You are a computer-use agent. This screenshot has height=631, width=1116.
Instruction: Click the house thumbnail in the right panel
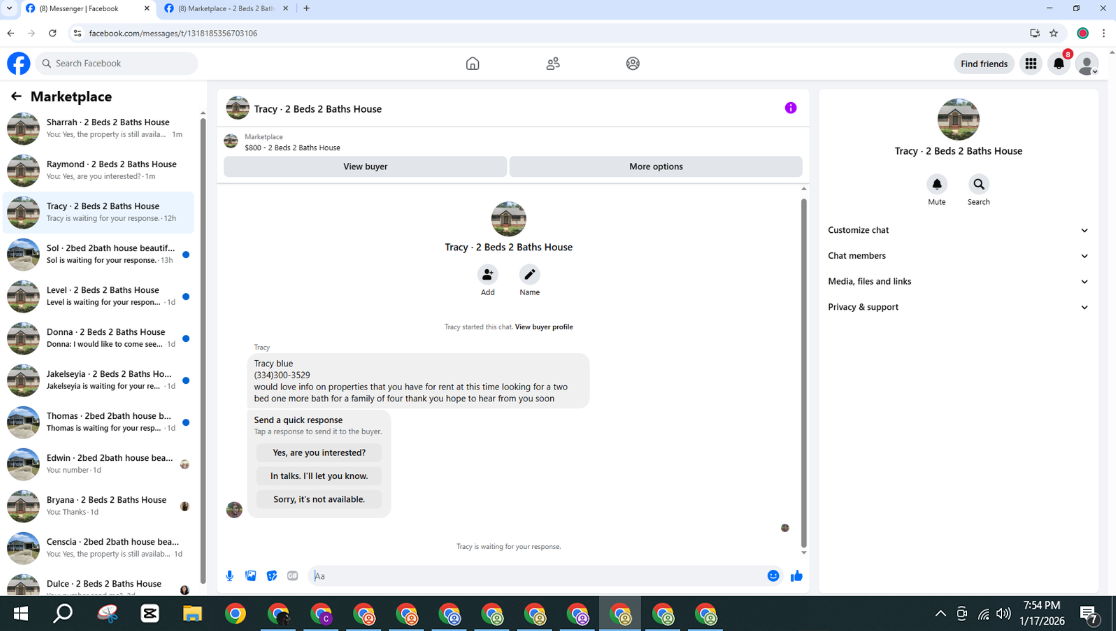(958, 120)
